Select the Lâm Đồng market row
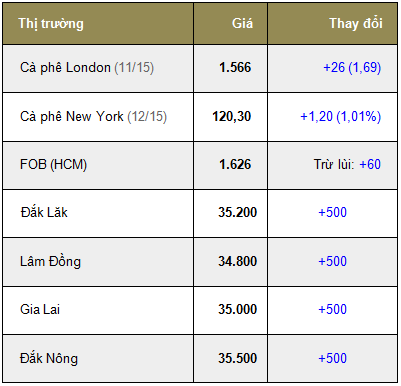This screenshot has width=401, height=386. [x=200, y=262]
